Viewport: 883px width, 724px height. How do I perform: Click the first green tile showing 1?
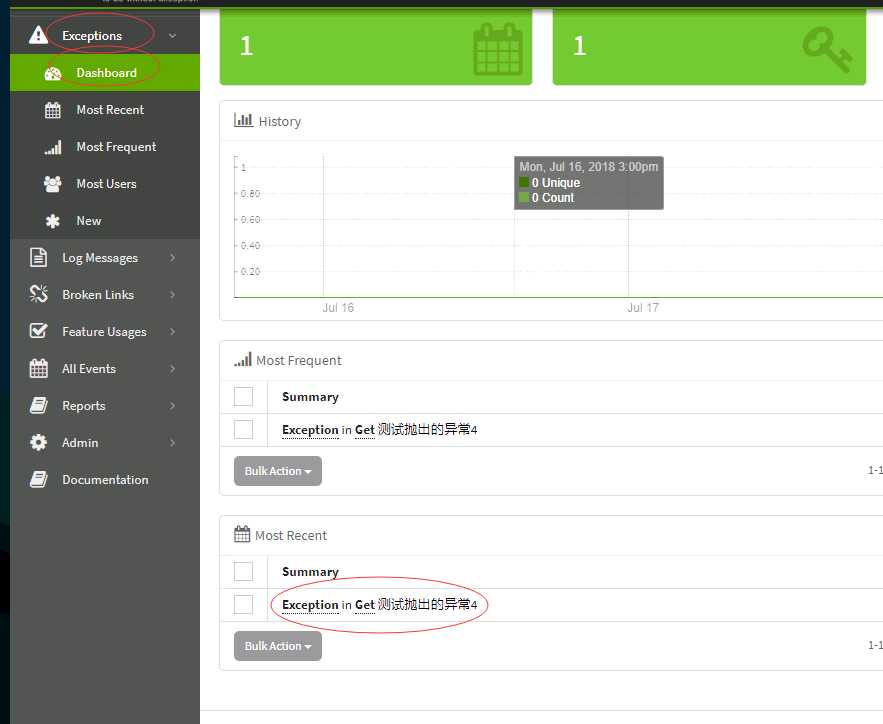376,47
